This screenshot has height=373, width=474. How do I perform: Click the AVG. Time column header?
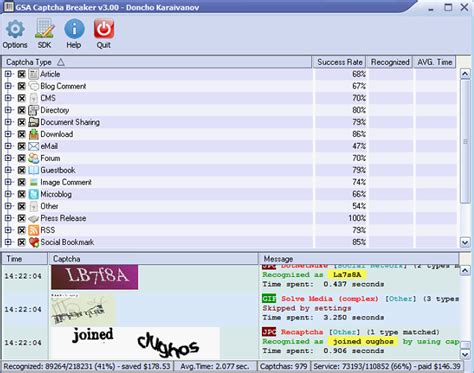coord(434,62)
